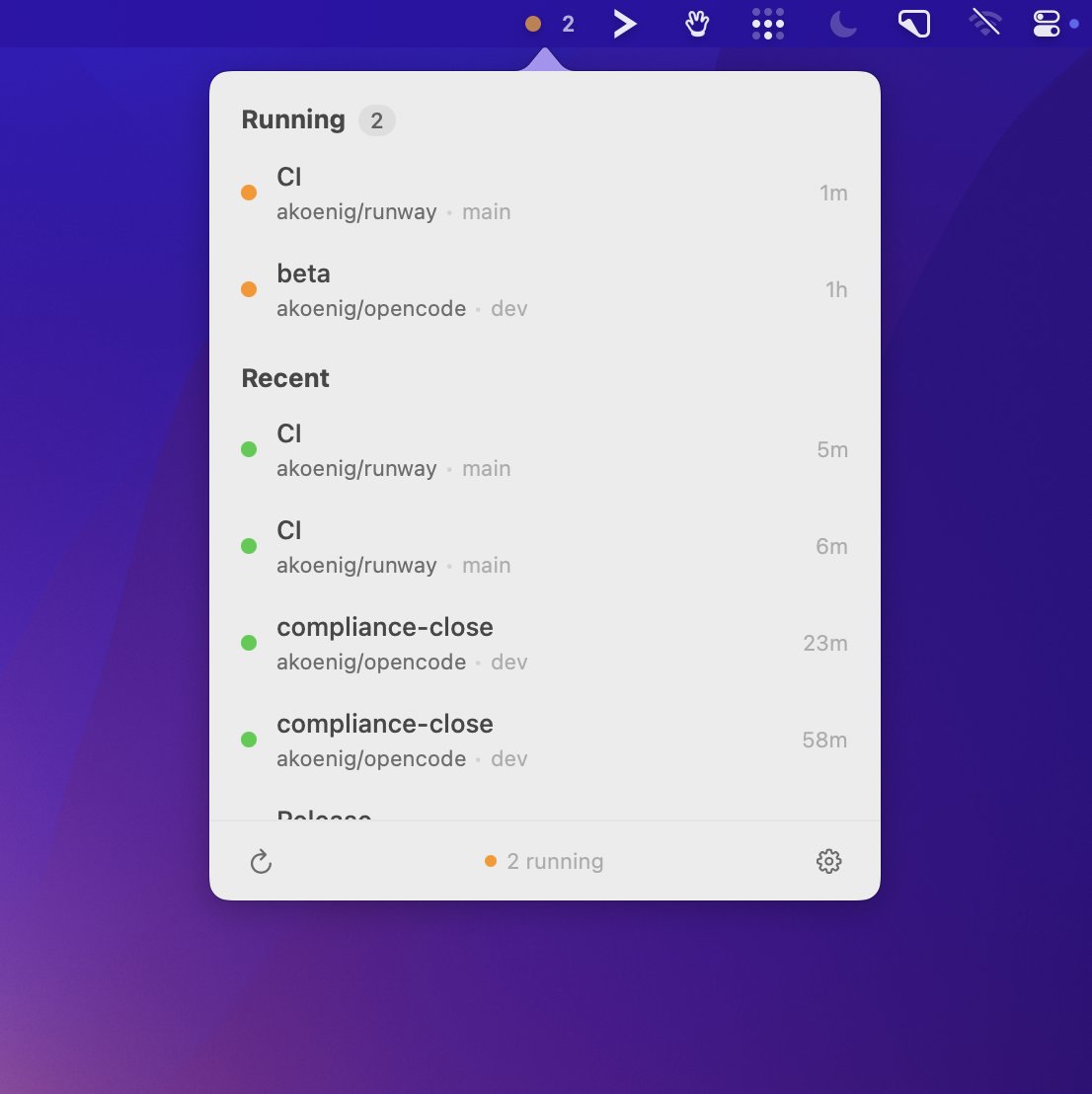Open the arrow-shaped menu bar app

(625, 25)
